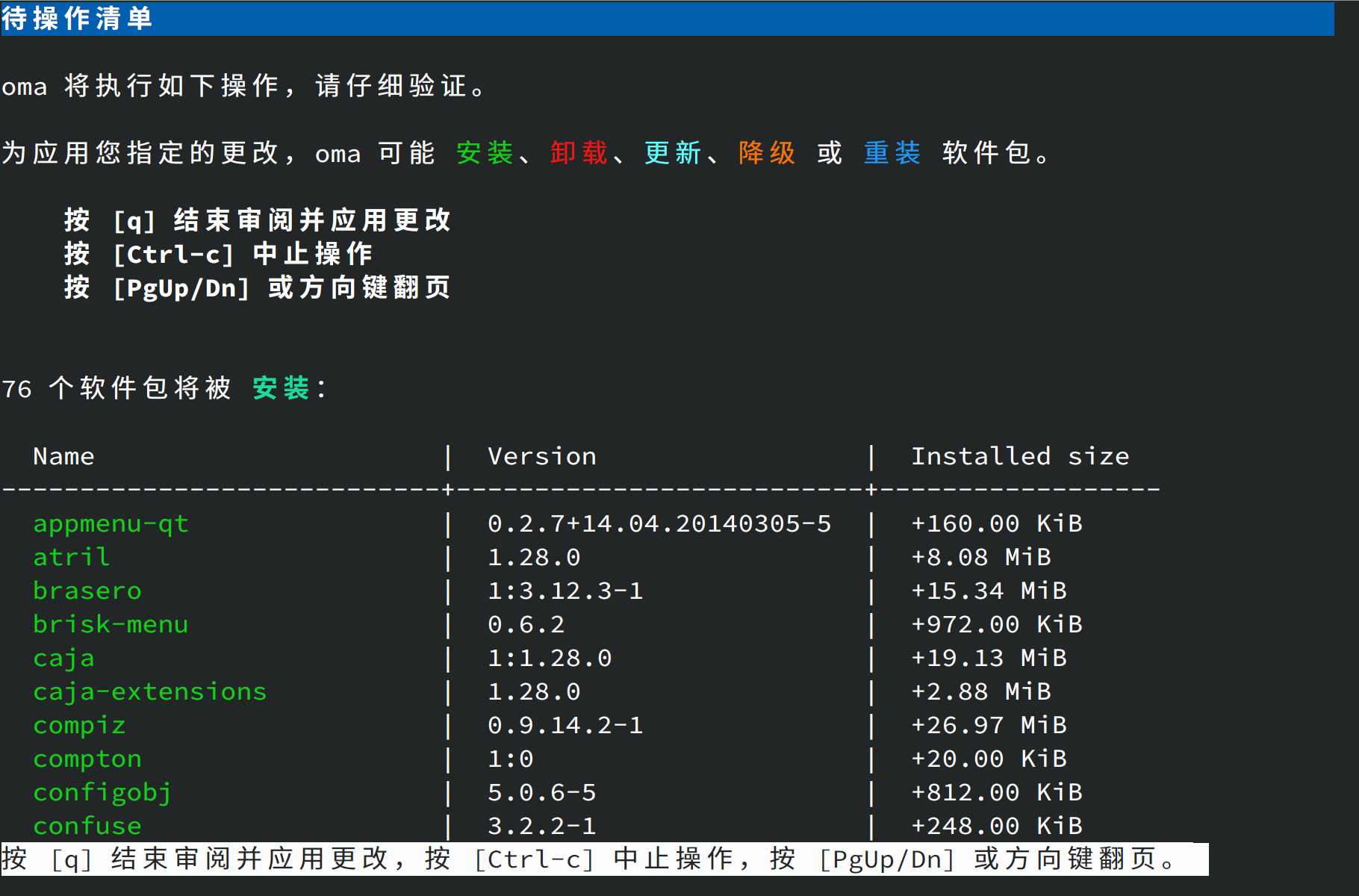Click the green 安装 action label
This screenshot has width=1359, height=896.
point(485,153)
